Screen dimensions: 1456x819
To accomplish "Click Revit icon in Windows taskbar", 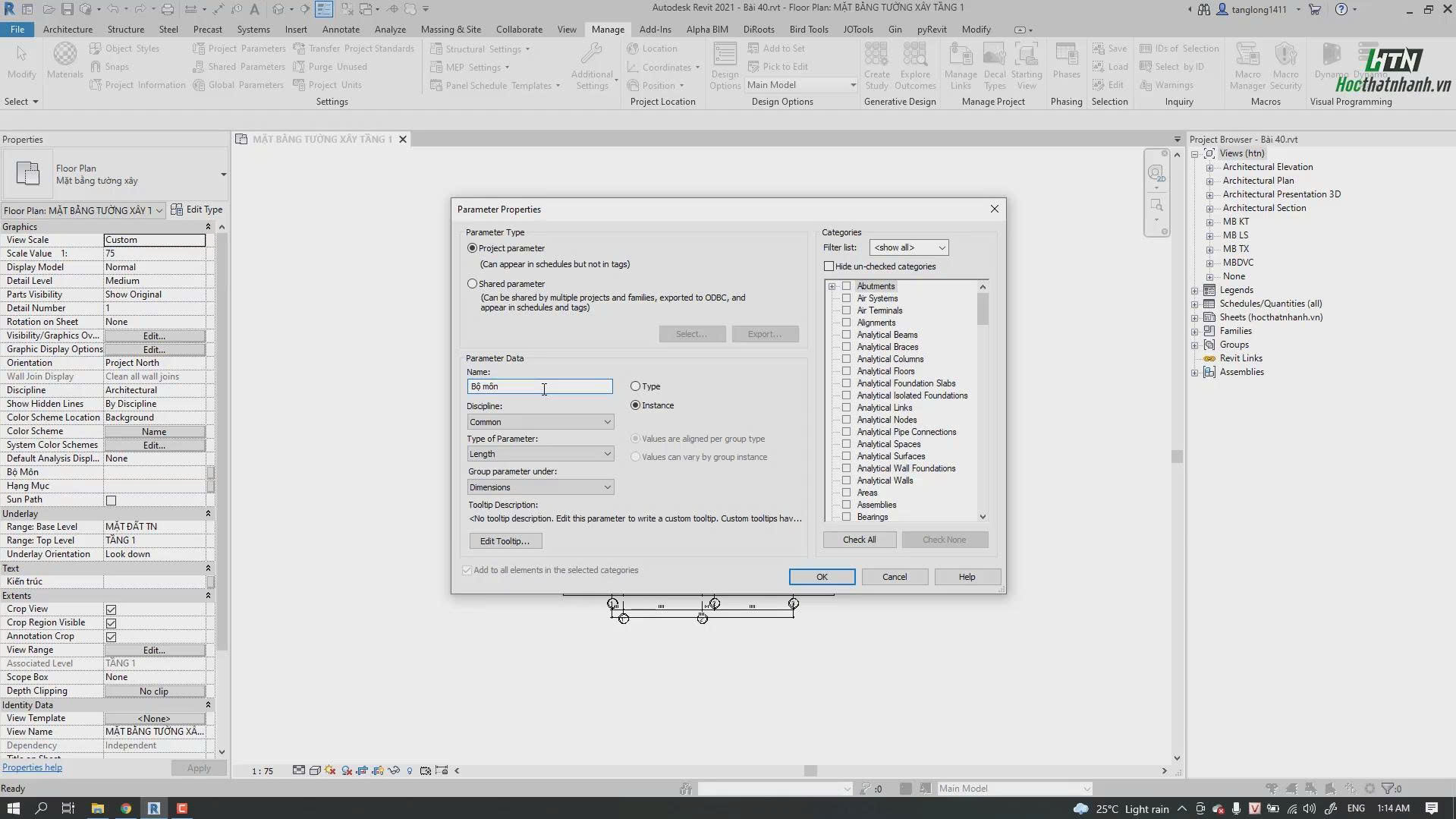I will click(x=153, y=808).
